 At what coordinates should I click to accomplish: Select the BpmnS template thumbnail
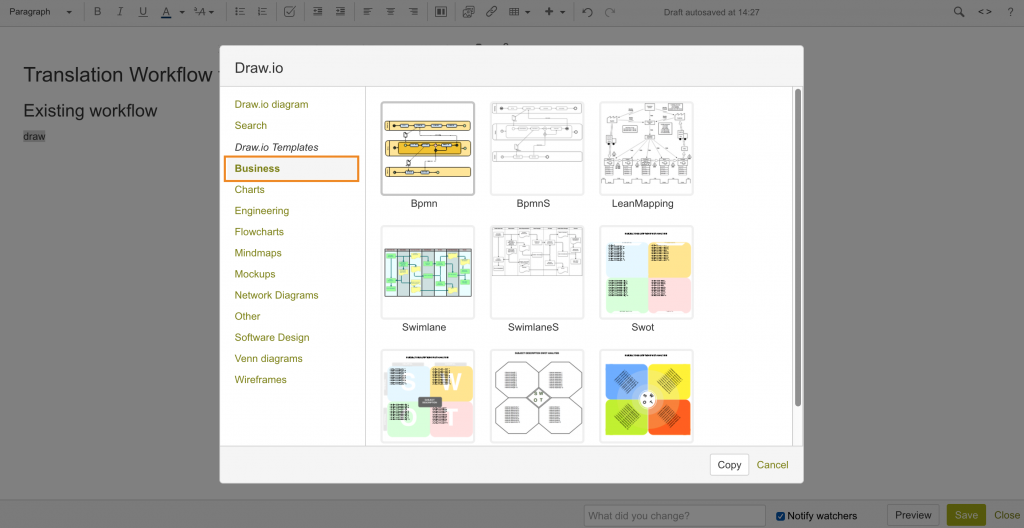537,148
